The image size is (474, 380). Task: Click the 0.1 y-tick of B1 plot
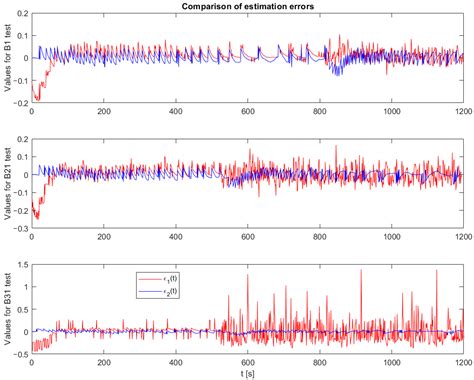pos(23,36)
